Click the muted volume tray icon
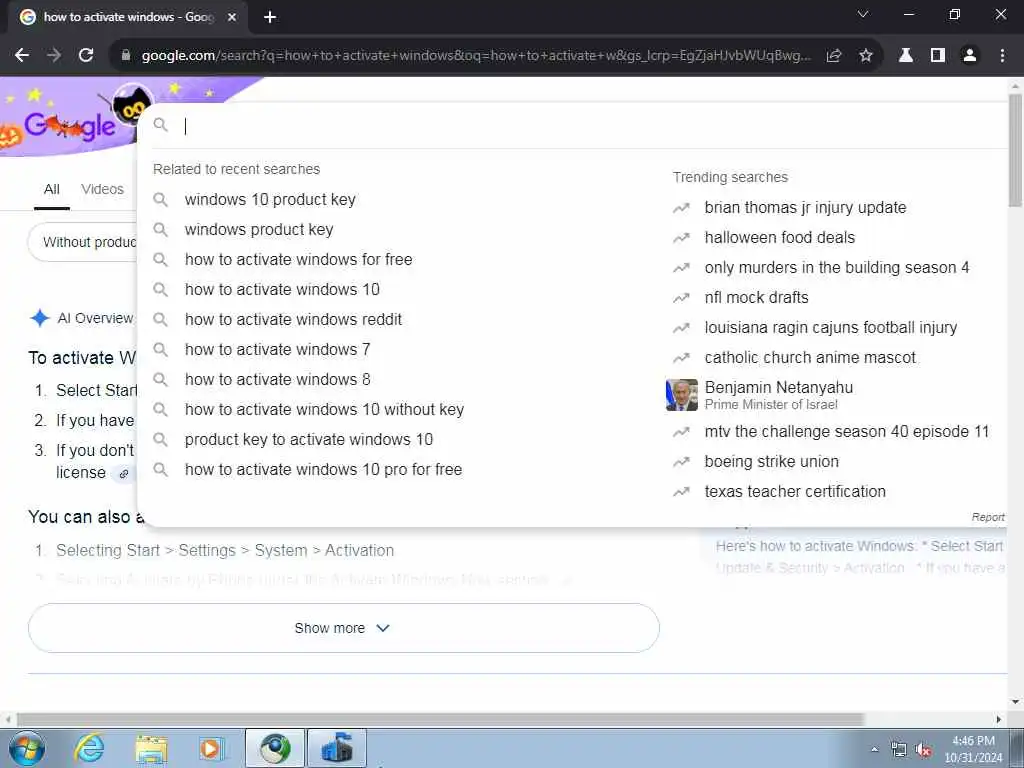This screenshot has height=768, width=1024. click(923, 750)
